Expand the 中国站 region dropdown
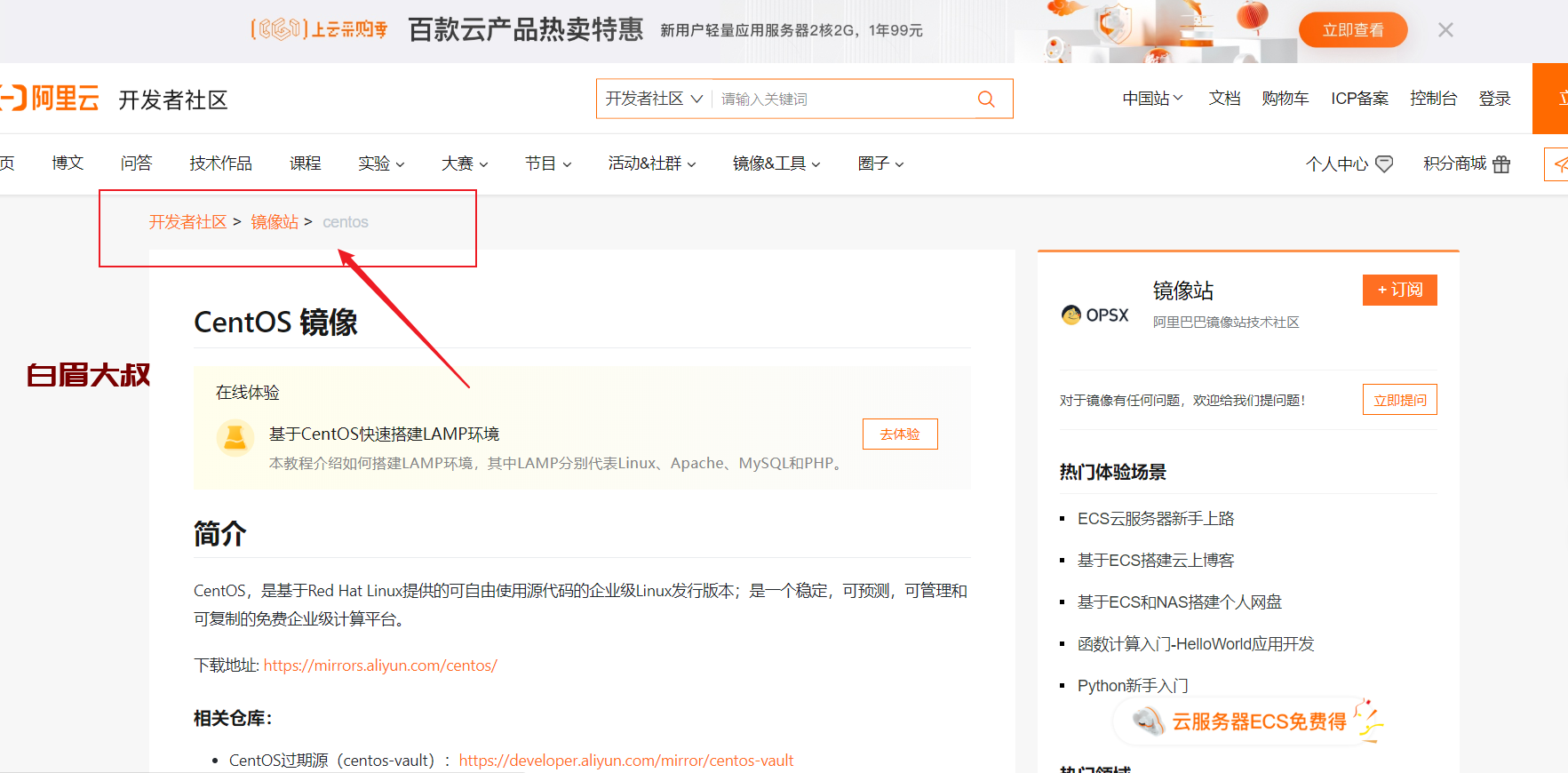1568x773 pixels. (x=1152, y=99)
